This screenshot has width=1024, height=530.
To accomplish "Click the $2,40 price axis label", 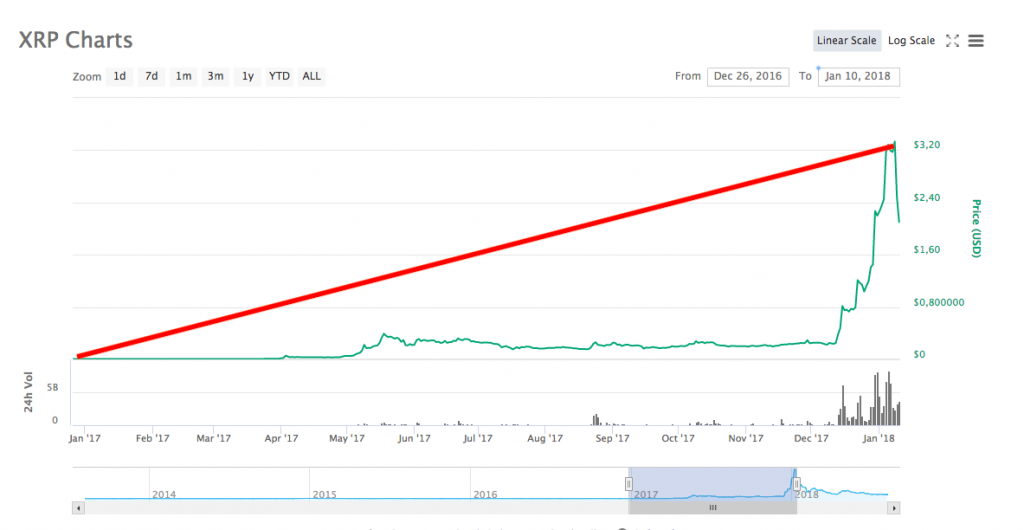I will point(927,198).
